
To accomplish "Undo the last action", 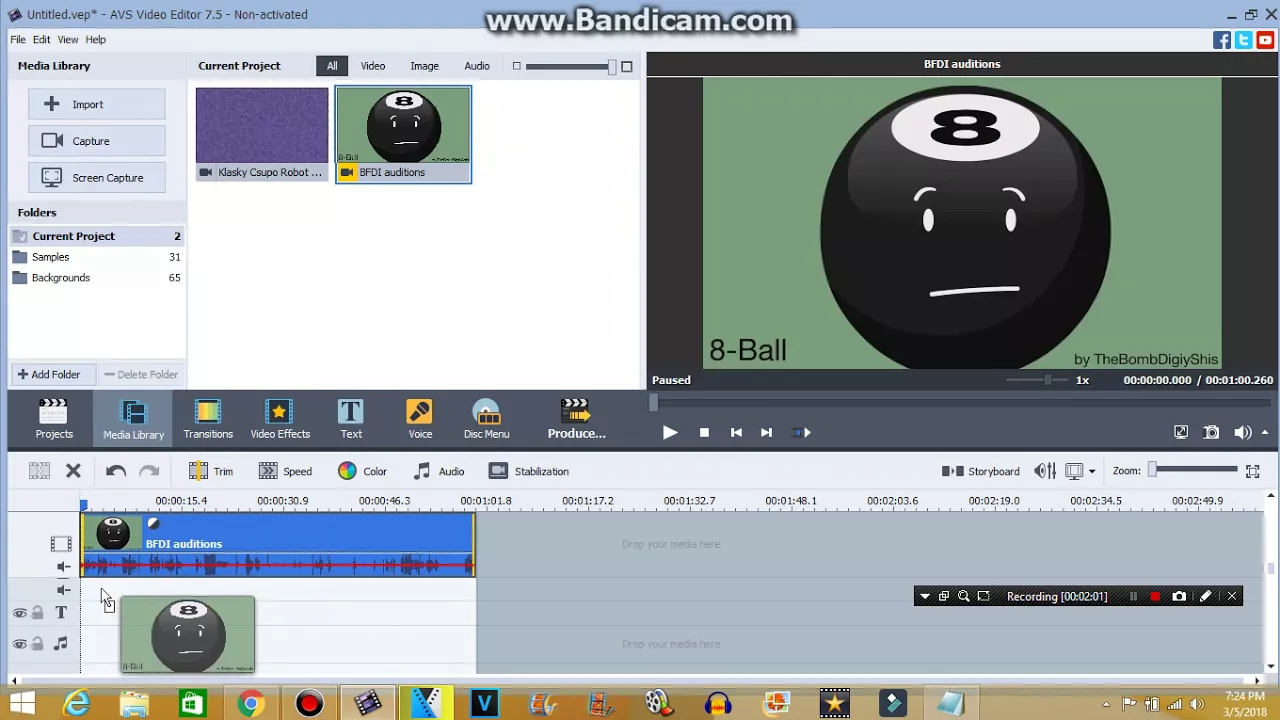I will click(116, 471).
